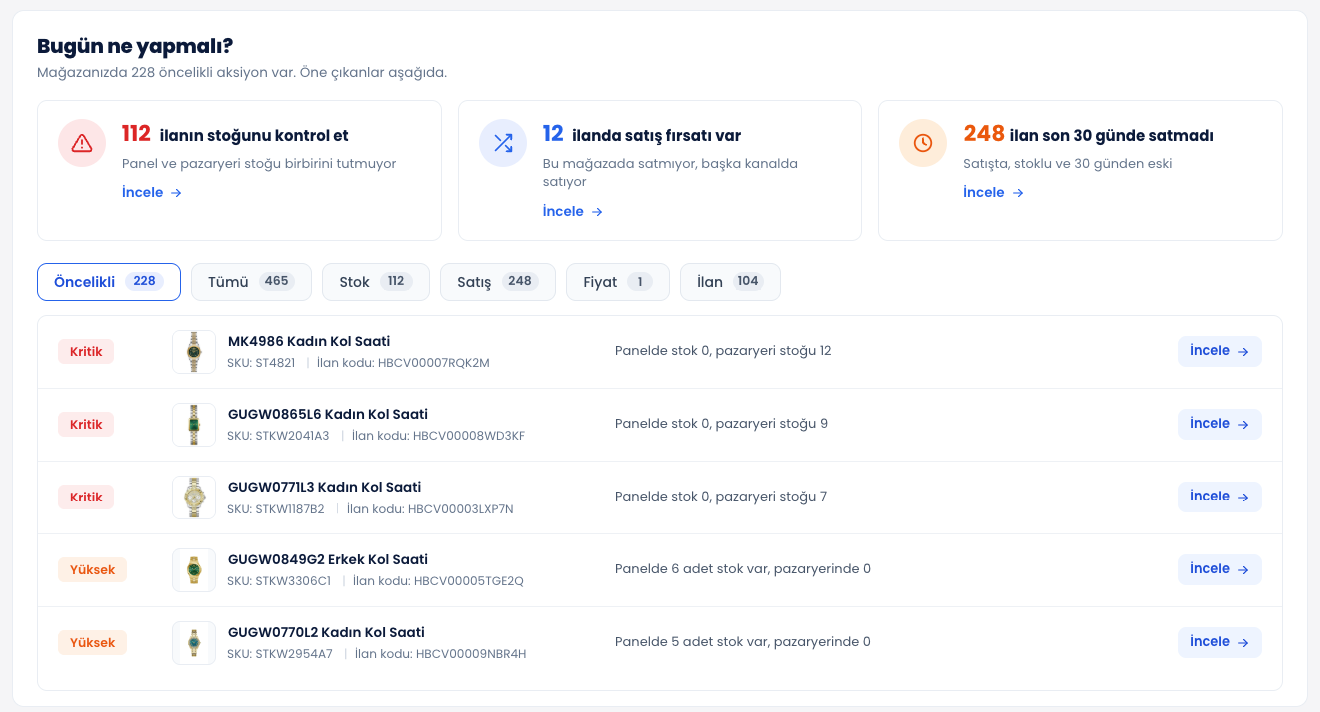This screenshot has width=1320, height=712.
Task: Click the title GUGW0865L6 Kadın Kol Saati
Action: 328,415
